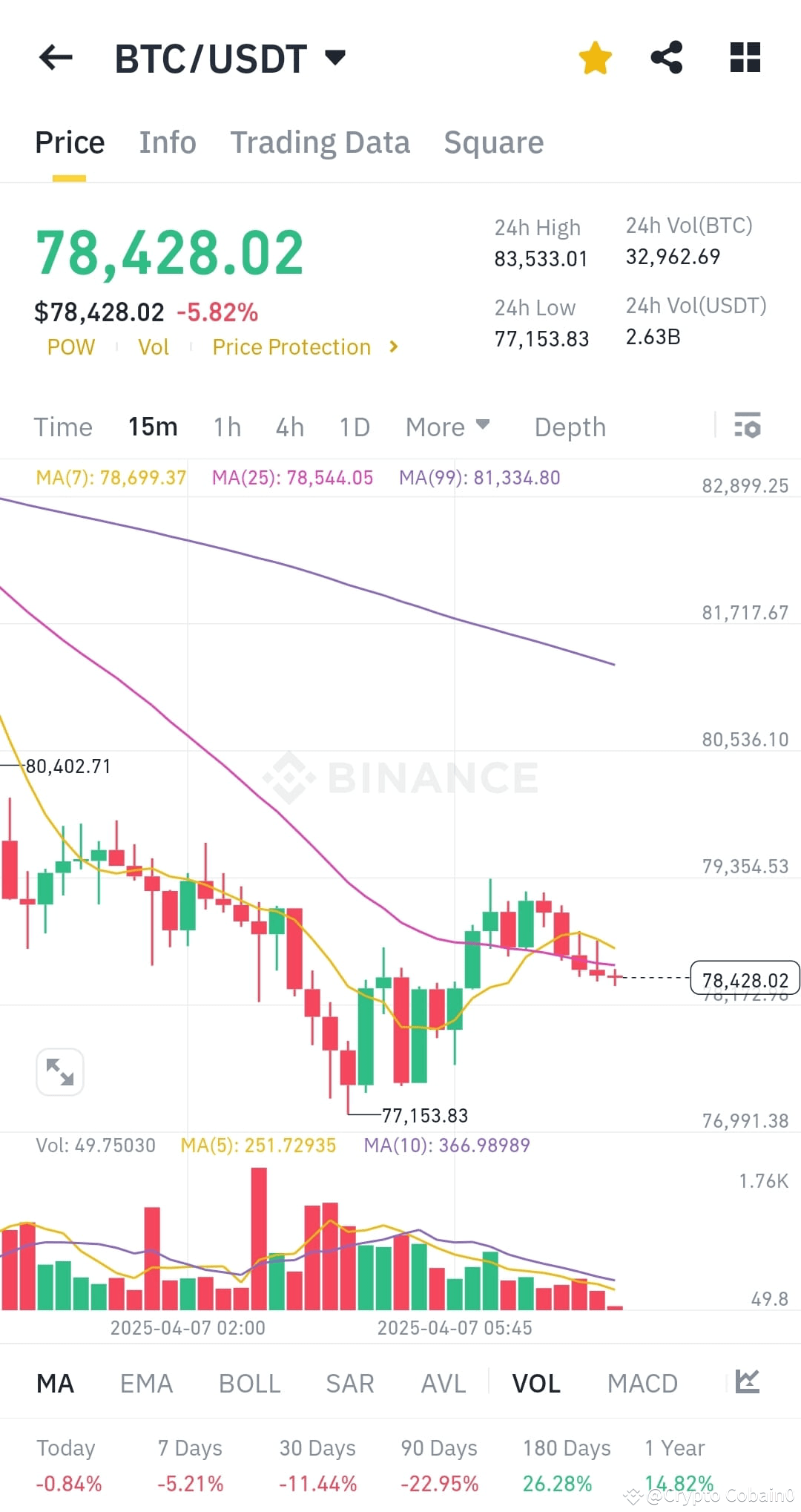The image size is (801, 1512).
Task: Open the Depth view
Action: tap(569, 427)
